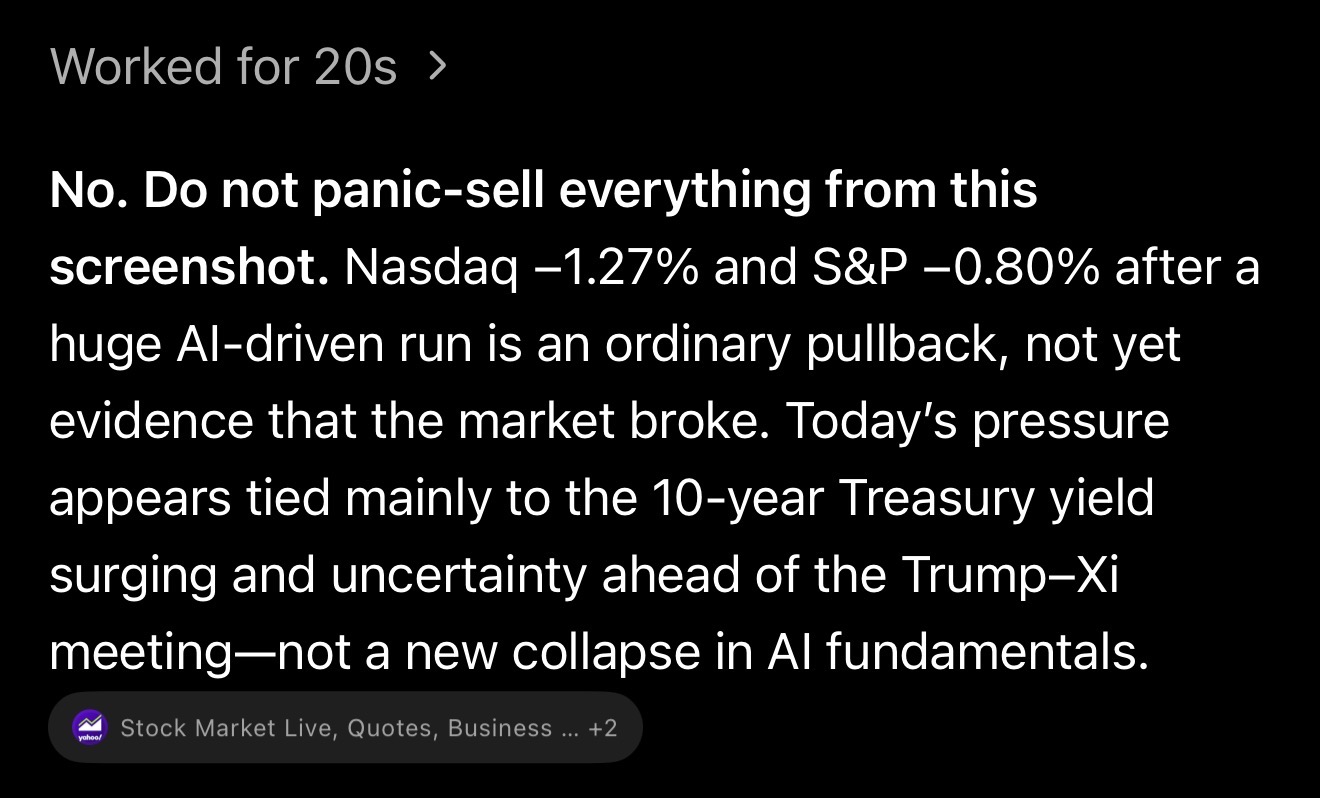Click the Trump–Xi text in the answer
The image size is (1320, 798).
1009,575
